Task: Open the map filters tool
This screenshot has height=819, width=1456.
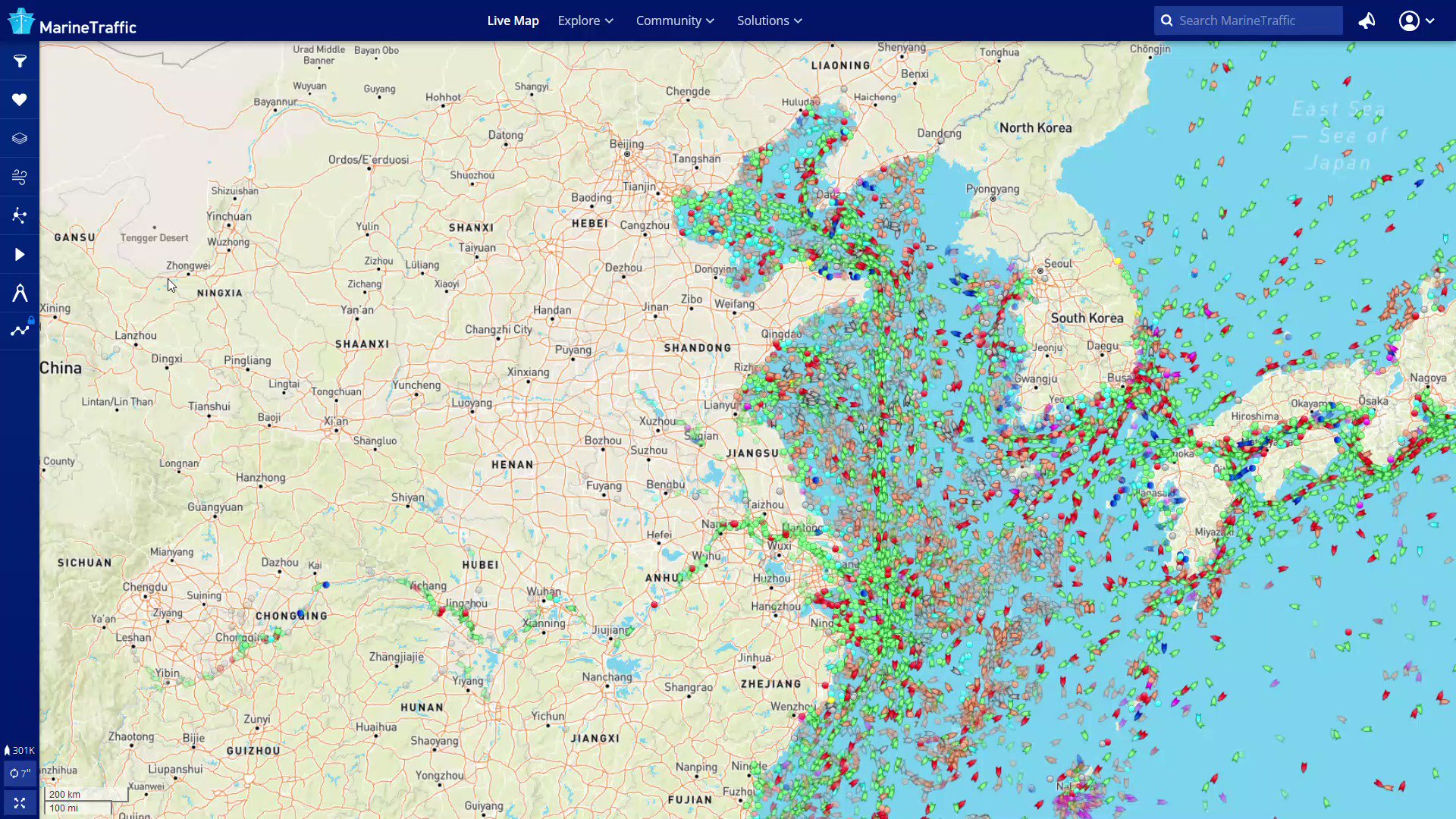Action: [20, 61]
